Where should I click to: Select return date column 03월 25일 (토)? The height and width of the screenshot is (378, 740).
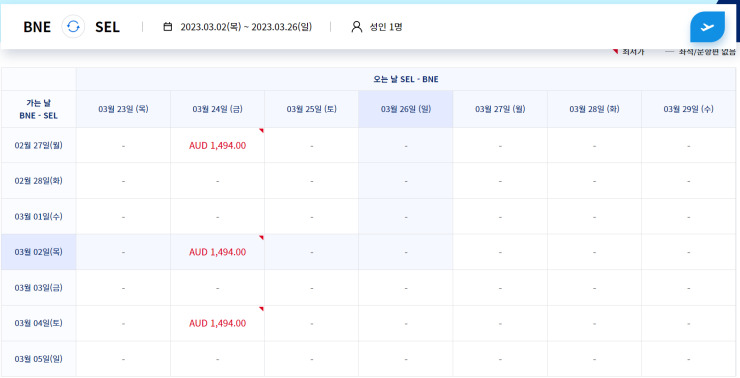[311, 109]
